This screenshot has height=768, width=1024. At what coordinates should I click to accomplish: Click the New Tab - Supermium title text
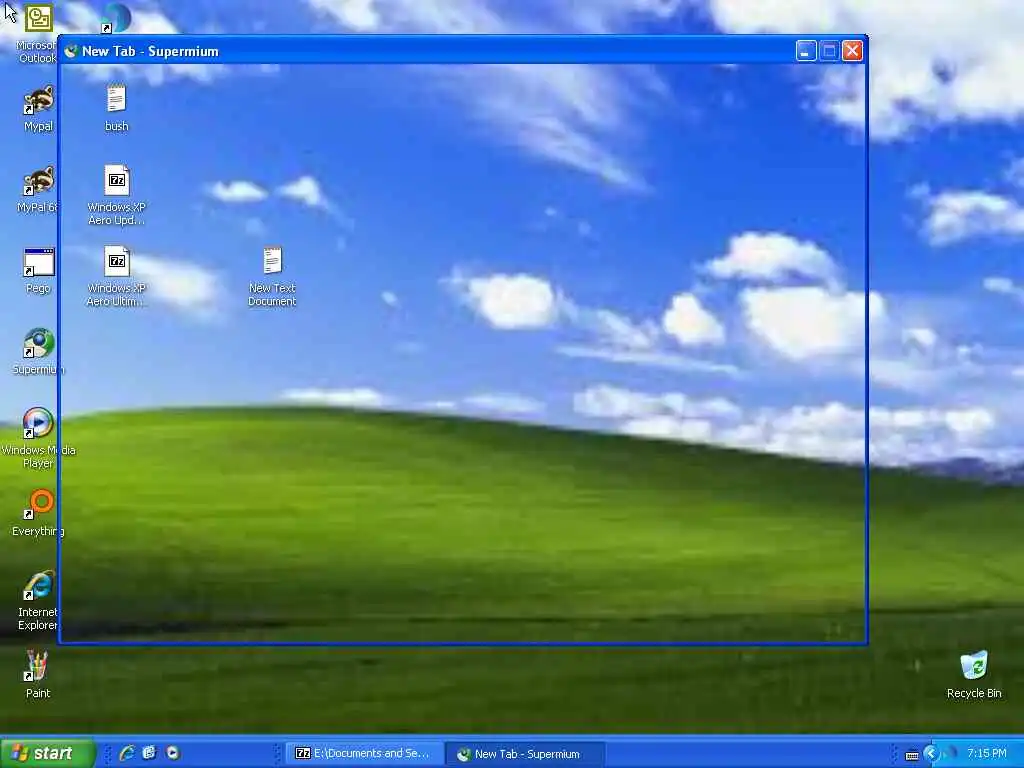tap(150, 52)
